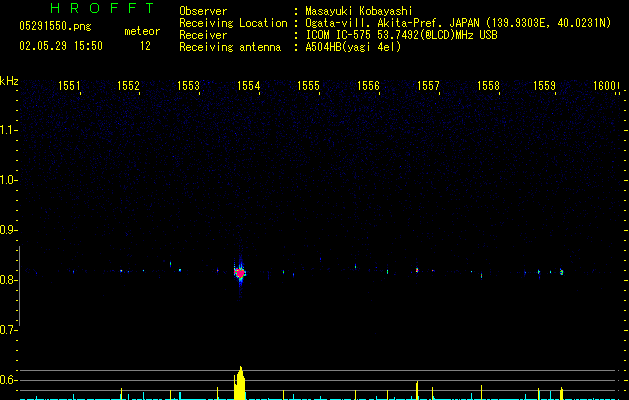
Task: Click the kHz axis unit label
Action: tap(9, 81)
